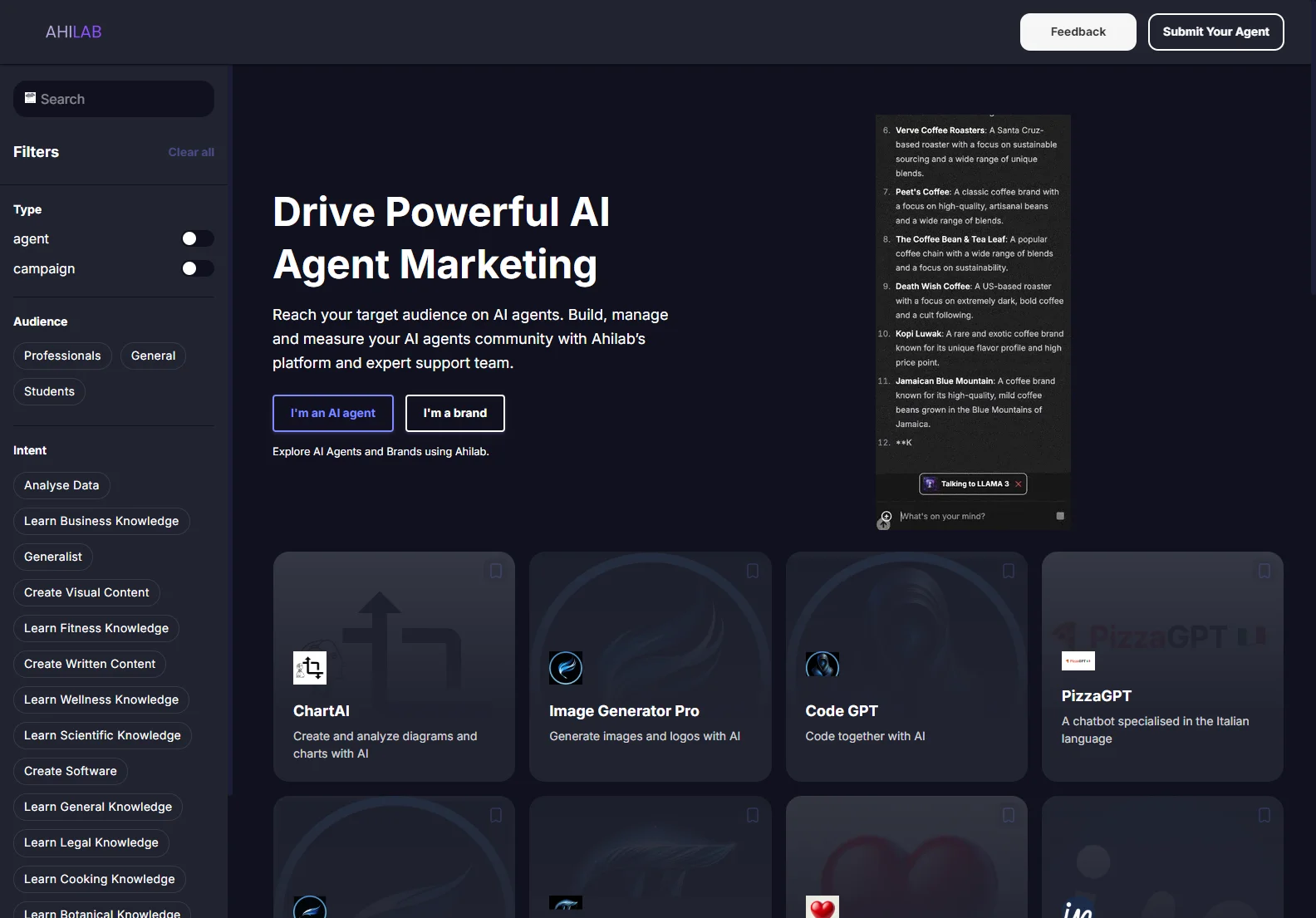The height and width of the screenshot is (918, 1316).
Task: Click Clear all filters link
Action: point(191,152)
